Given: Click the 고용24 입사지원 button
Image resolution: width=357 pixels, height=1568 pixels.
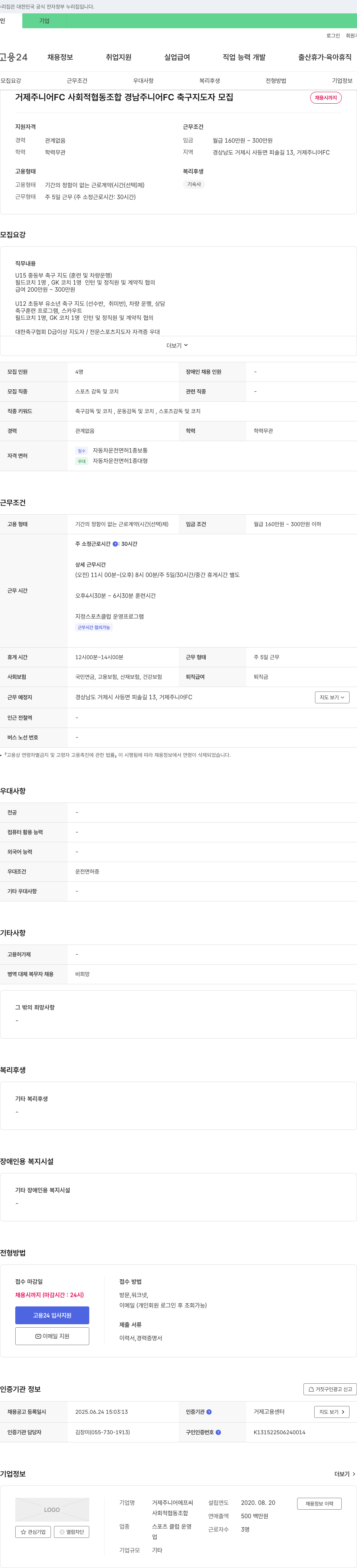Looking at the screenshot, I should (52, 1315).
